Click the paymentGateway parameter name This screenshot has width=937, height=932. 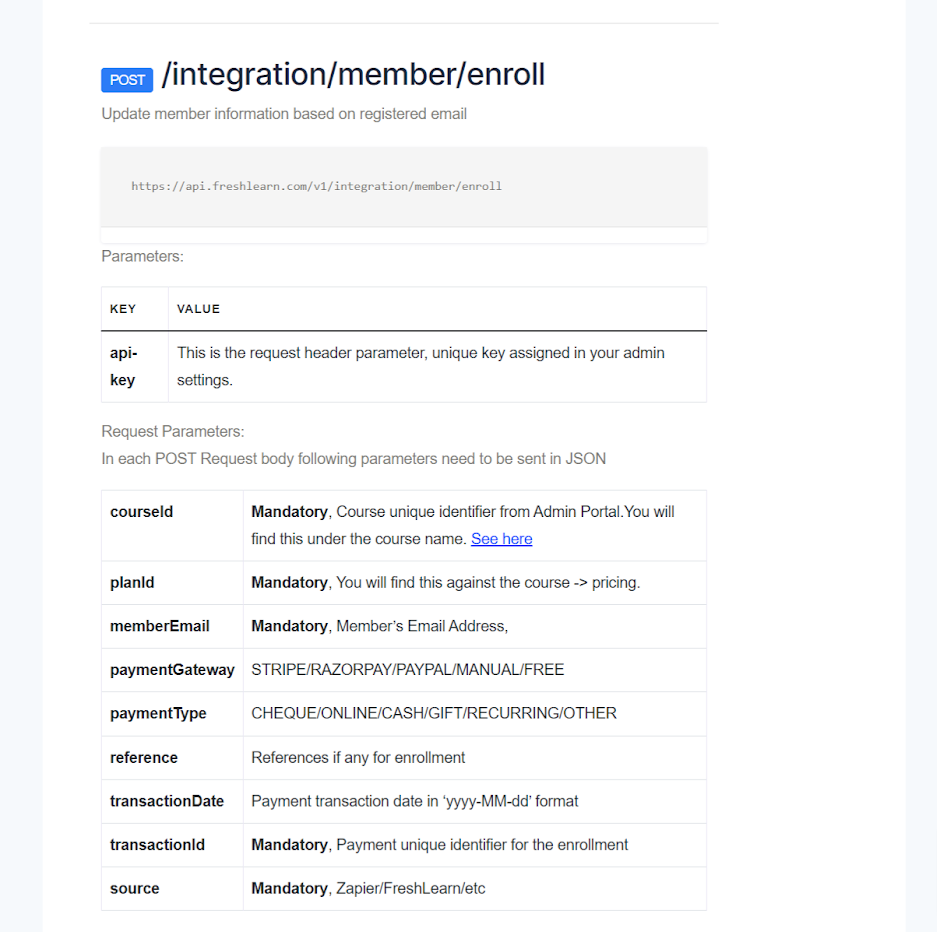coord(172,670)
